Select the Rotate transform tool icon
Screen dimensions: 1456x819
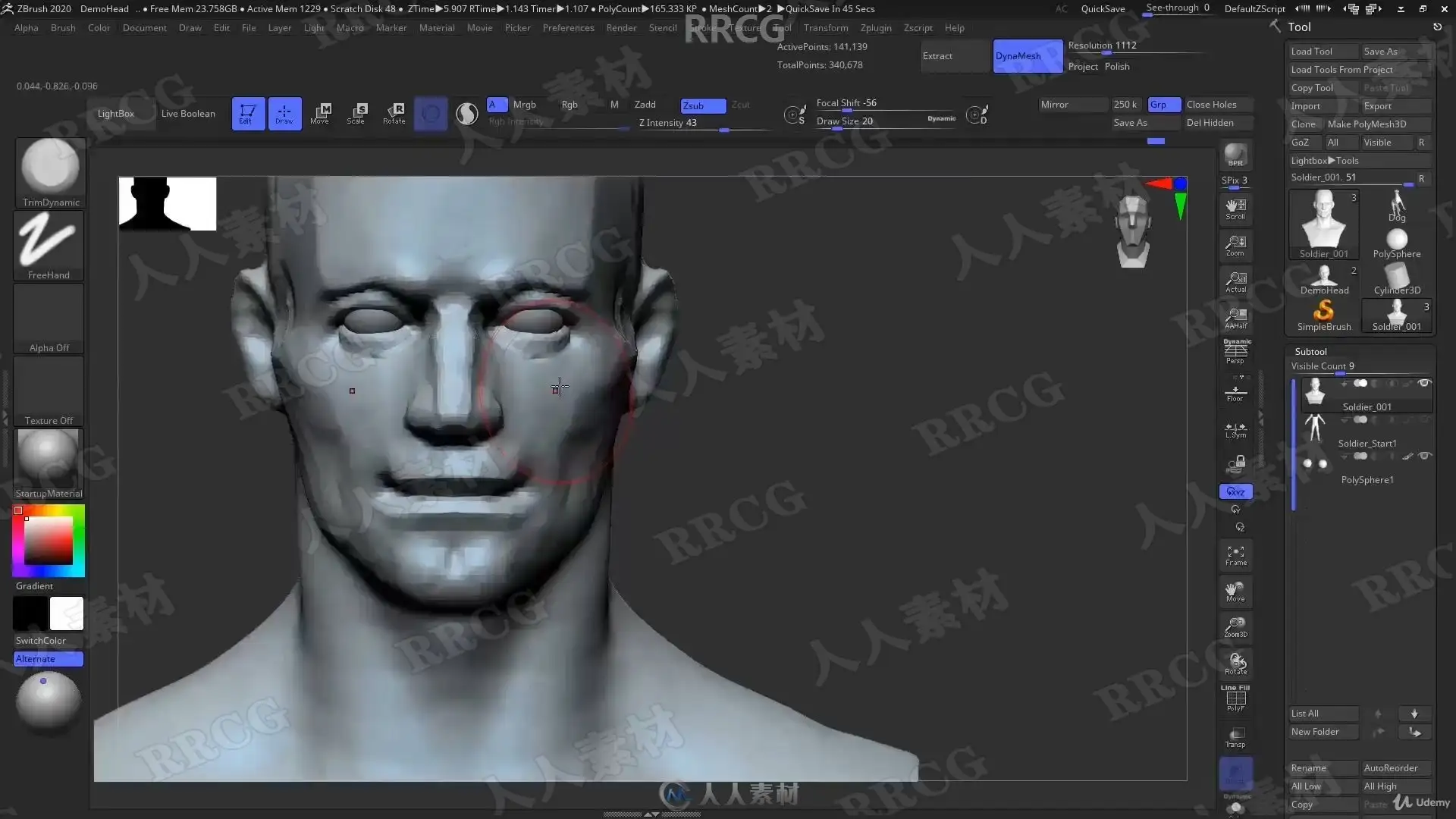pos(394,113)
